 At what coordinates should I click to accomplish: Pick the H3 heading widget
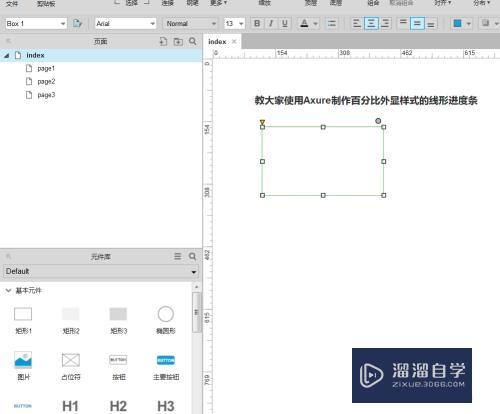(x=166, y=406)
